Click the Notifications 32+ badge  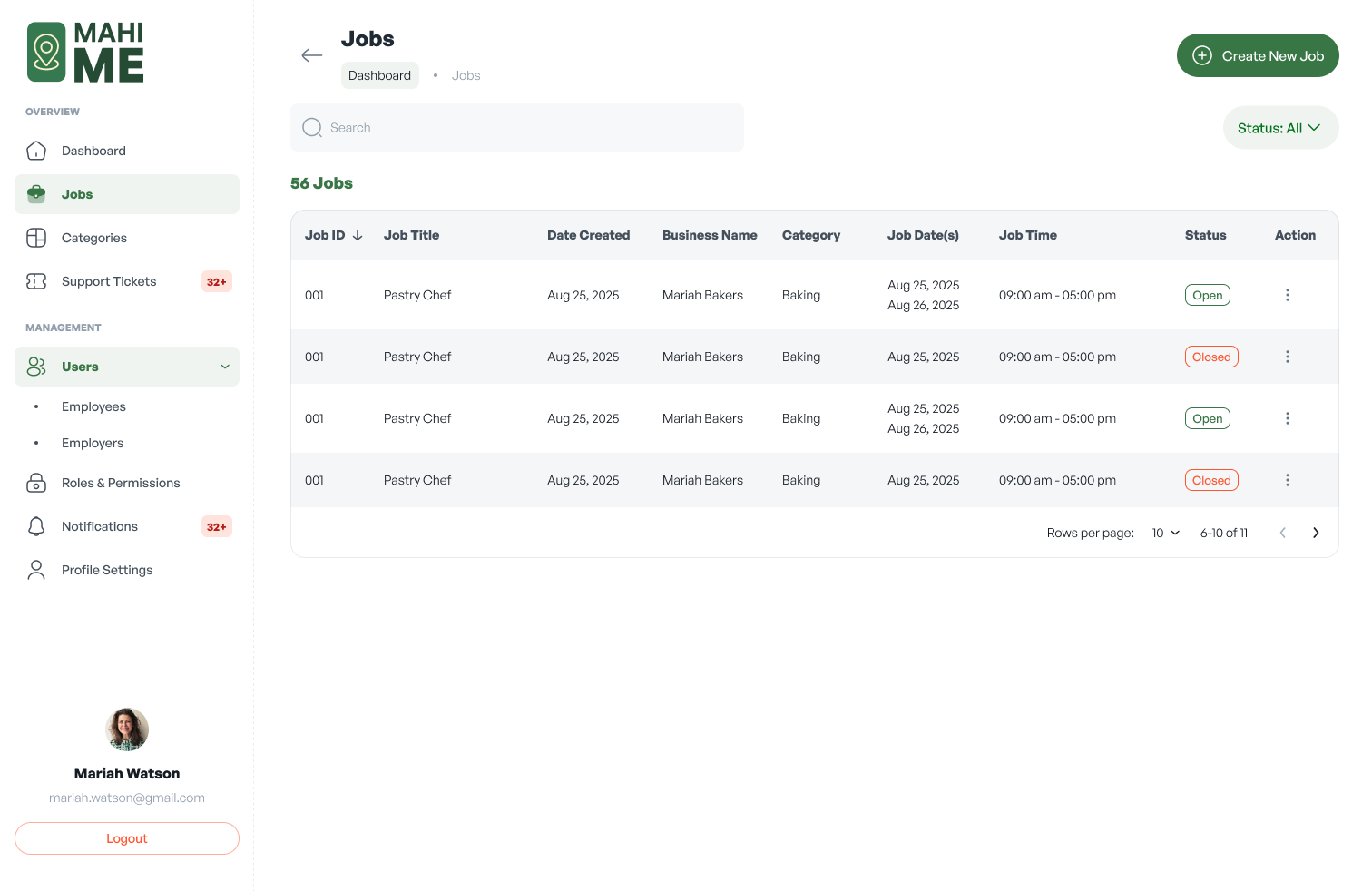pos(217,526)
